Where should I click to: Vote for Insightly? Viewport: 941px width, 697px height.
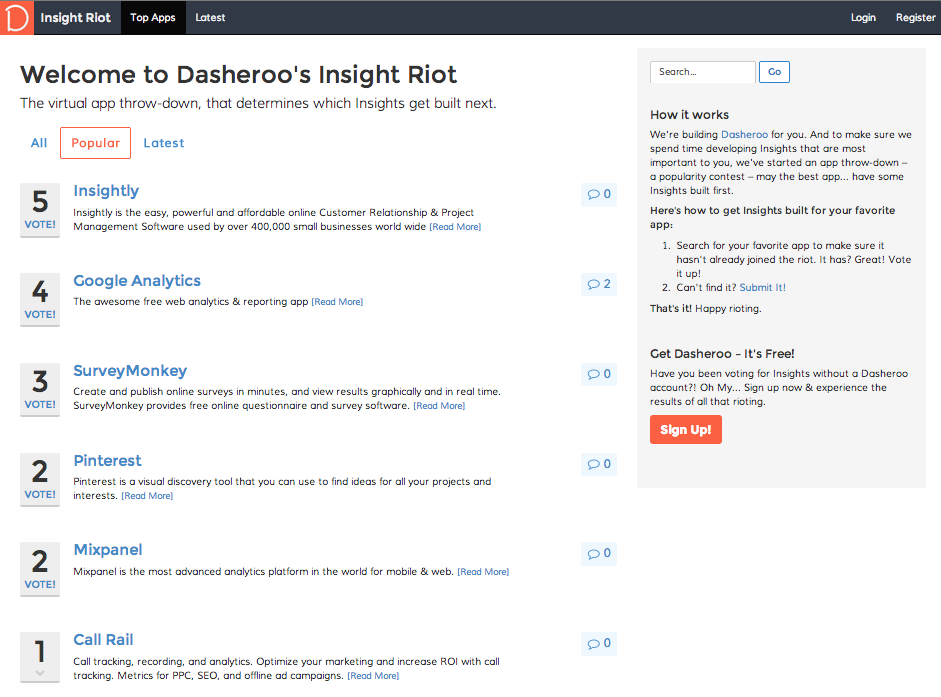point(40,225)
